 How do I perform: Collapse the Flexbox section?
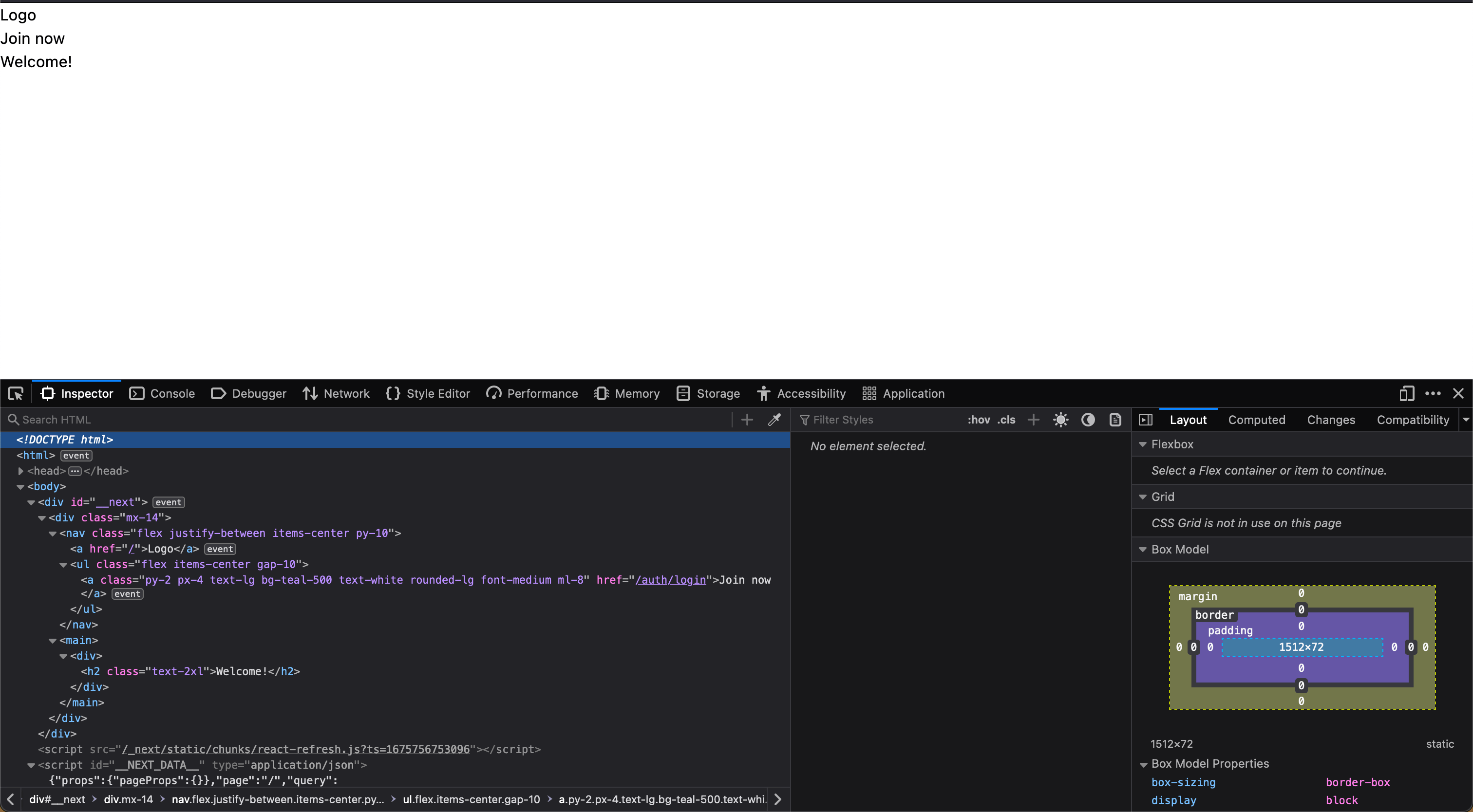pyautogui.click(x=1142, y=444)
